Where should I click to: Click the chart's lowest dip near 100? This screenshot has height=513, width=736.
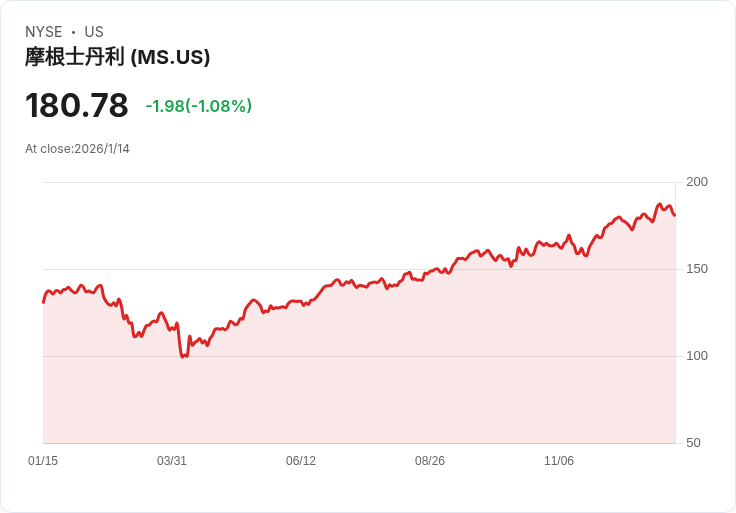tap(183, 355)
